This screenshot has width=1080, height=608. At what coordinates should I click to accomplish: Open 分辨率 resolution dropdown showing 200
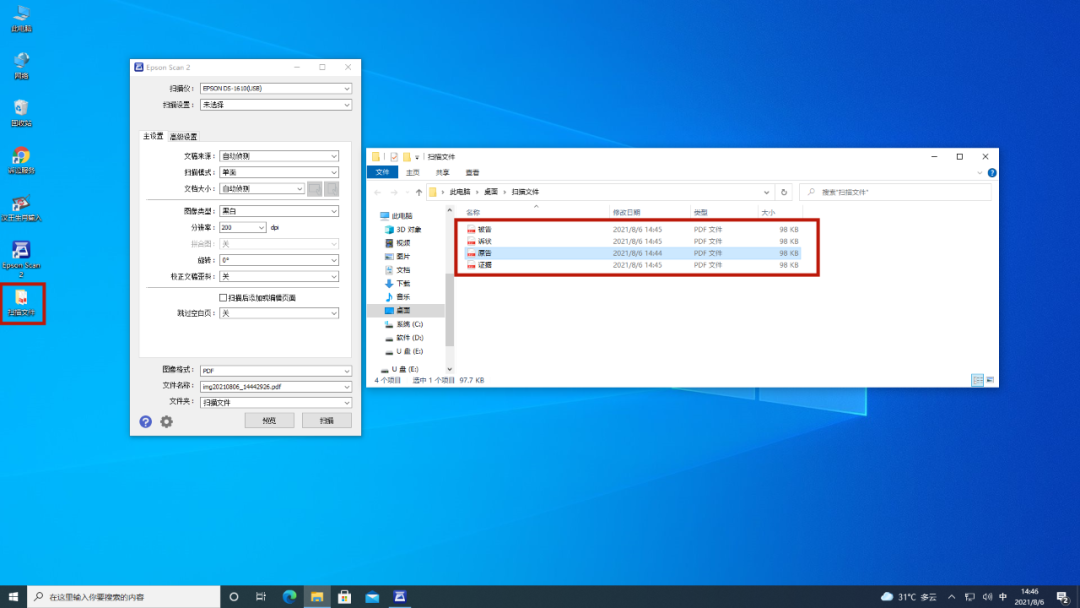242,227
